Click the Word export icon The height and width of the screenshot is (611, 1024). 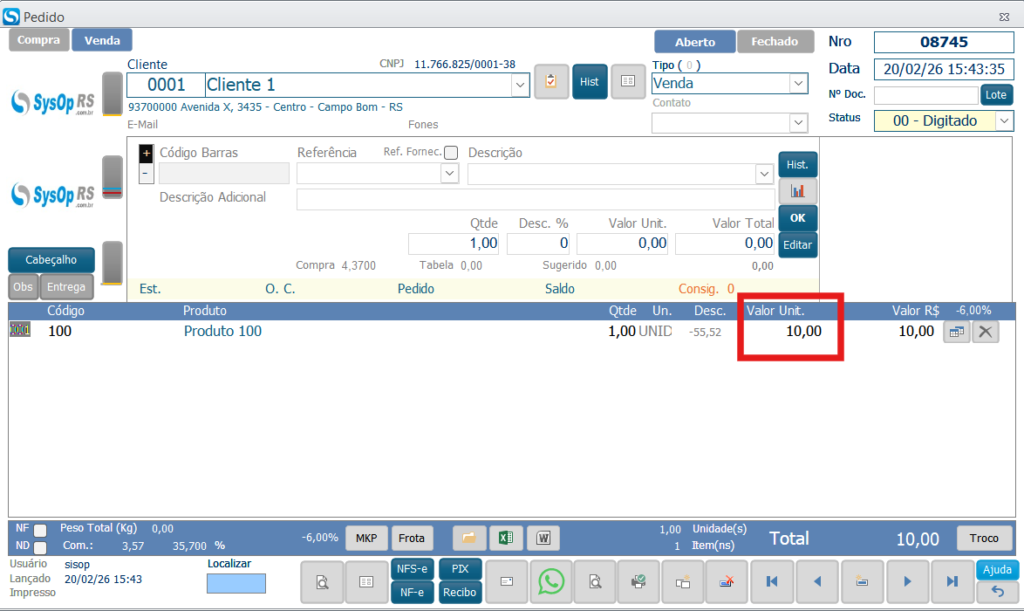click(x=543, y=538)
